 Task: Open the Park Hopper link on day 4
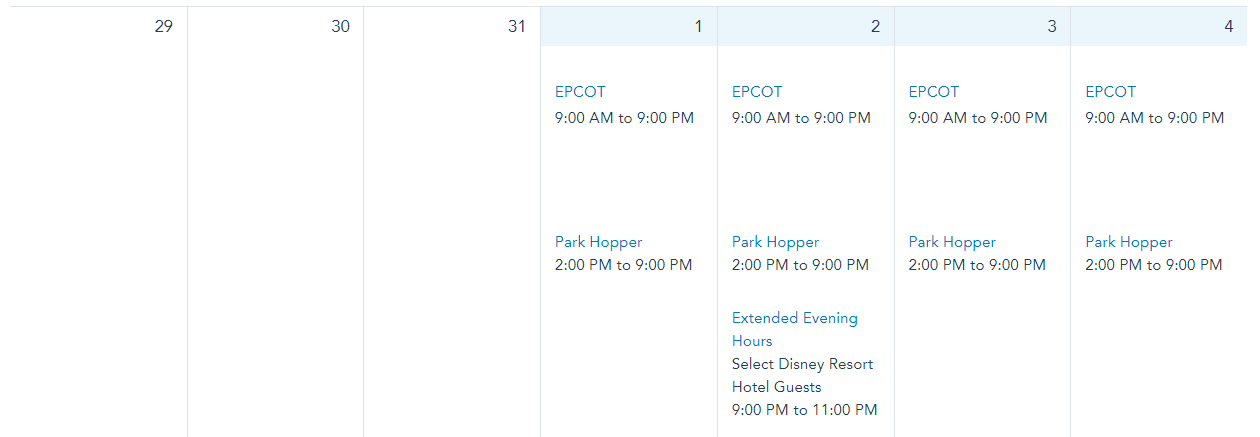click(1129, 242)
